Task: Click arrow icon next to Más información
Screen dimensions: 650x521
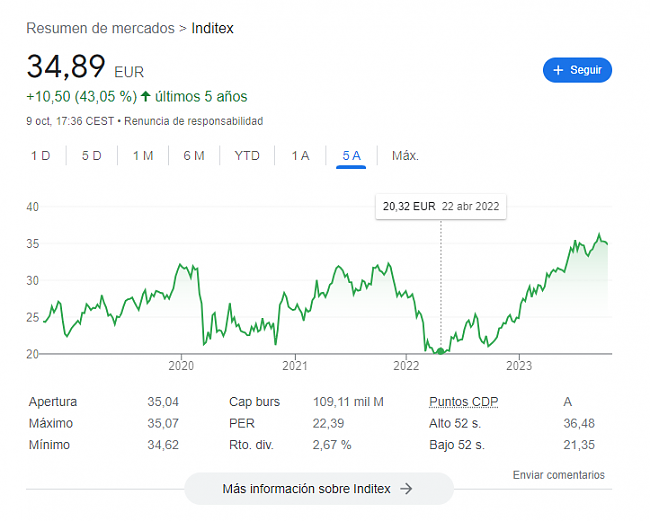Action: [406, 489]
